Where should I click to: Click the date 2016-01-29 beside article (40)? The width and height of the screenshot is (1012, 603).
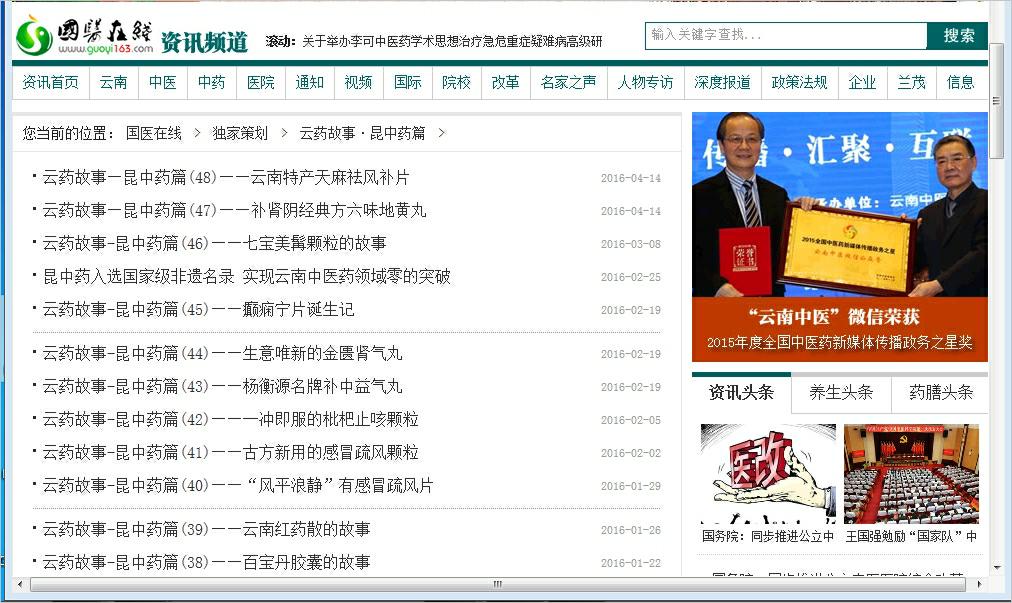tap(631, 485)
